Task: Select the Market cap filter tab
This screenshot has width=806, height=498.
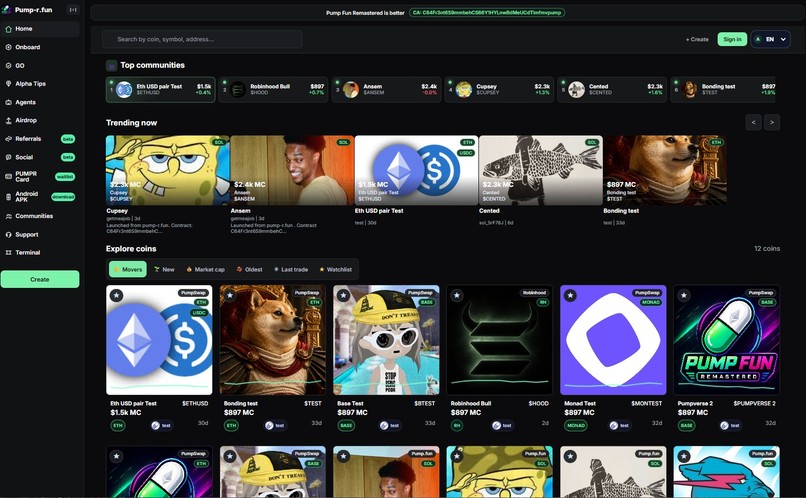Action: (x=206, y=269)
